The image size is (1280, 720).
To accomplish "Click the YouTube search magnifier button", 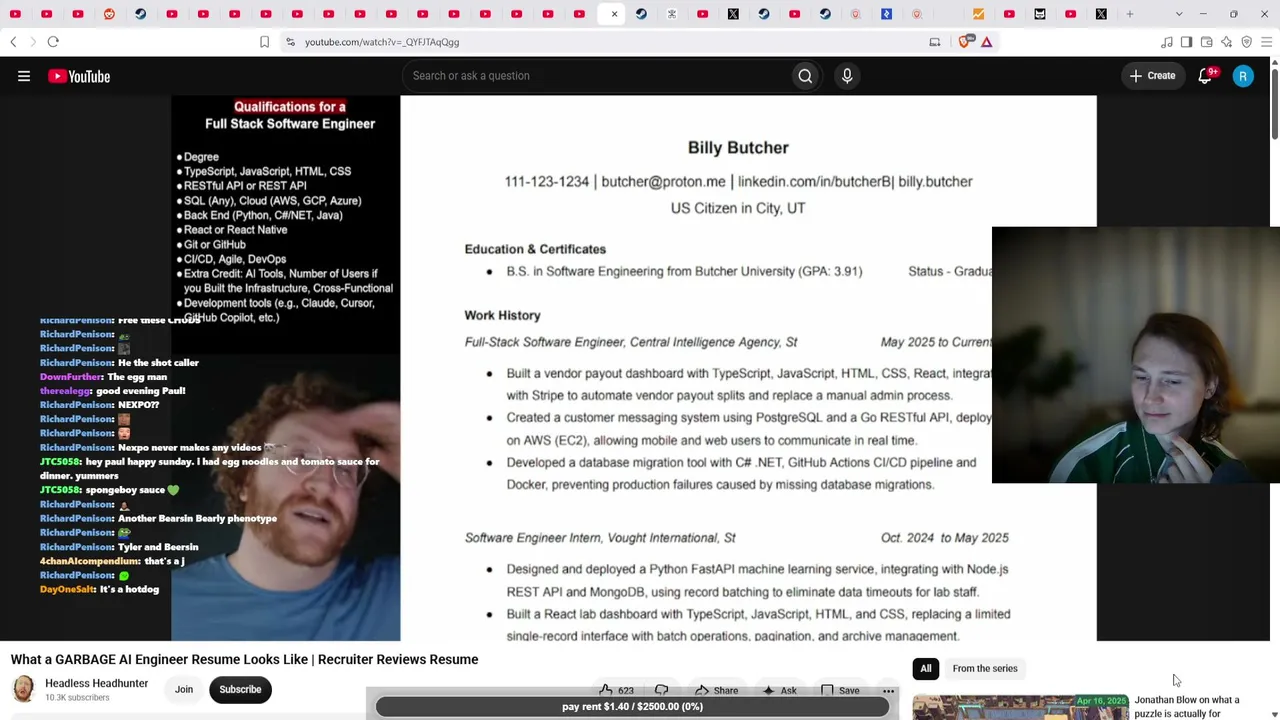I will coord(805,76).
